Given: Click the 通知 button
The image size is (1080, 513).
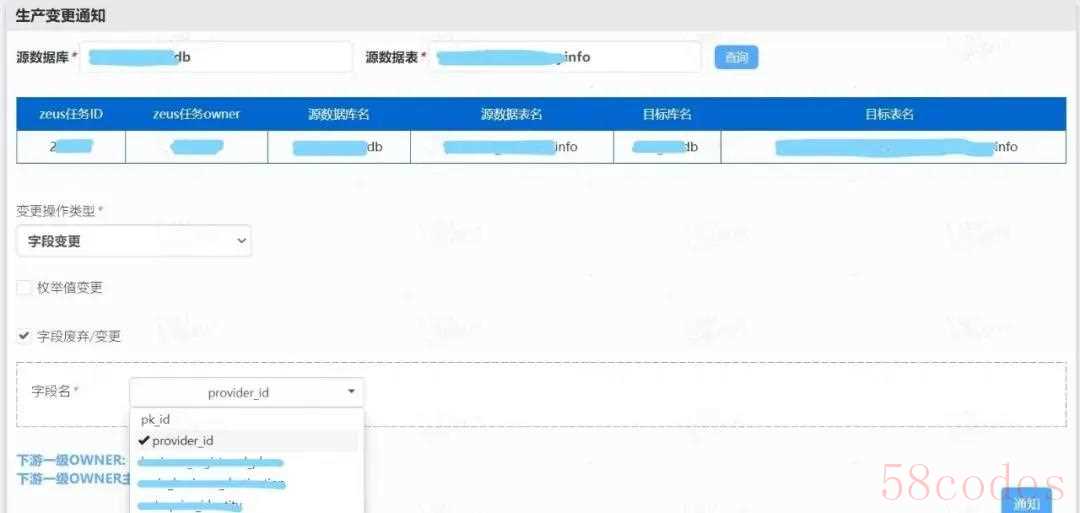Looking at the screenshot, I should [x=1026, y=503].
